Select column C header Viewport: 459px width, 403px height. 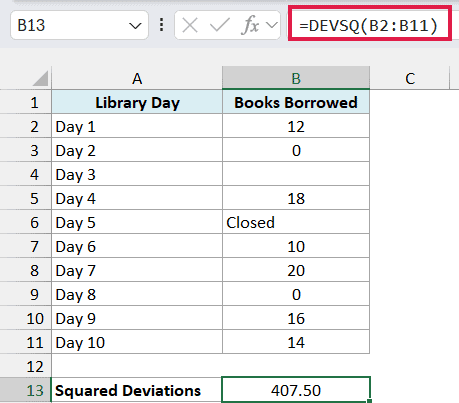[x=410, y=79]
